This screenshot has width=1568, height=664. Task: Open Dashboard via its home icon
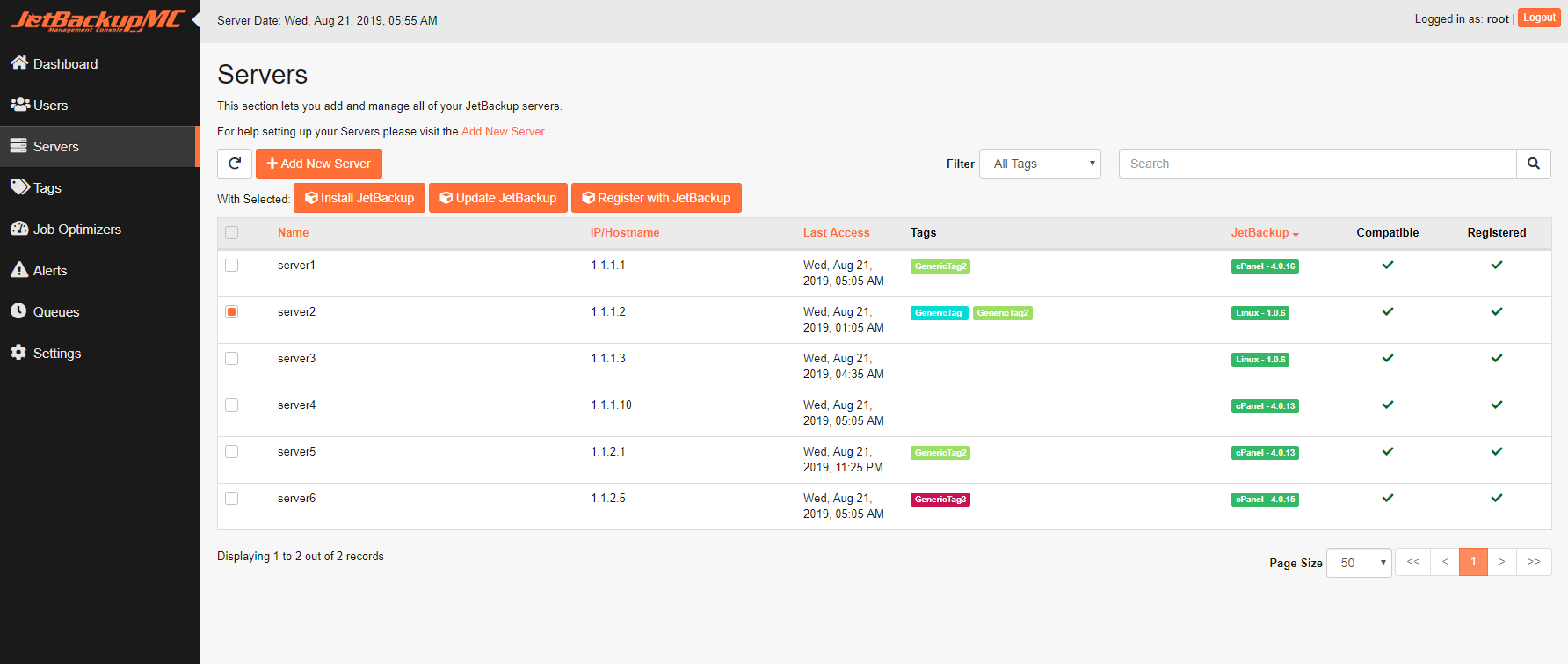click(19, 62)
